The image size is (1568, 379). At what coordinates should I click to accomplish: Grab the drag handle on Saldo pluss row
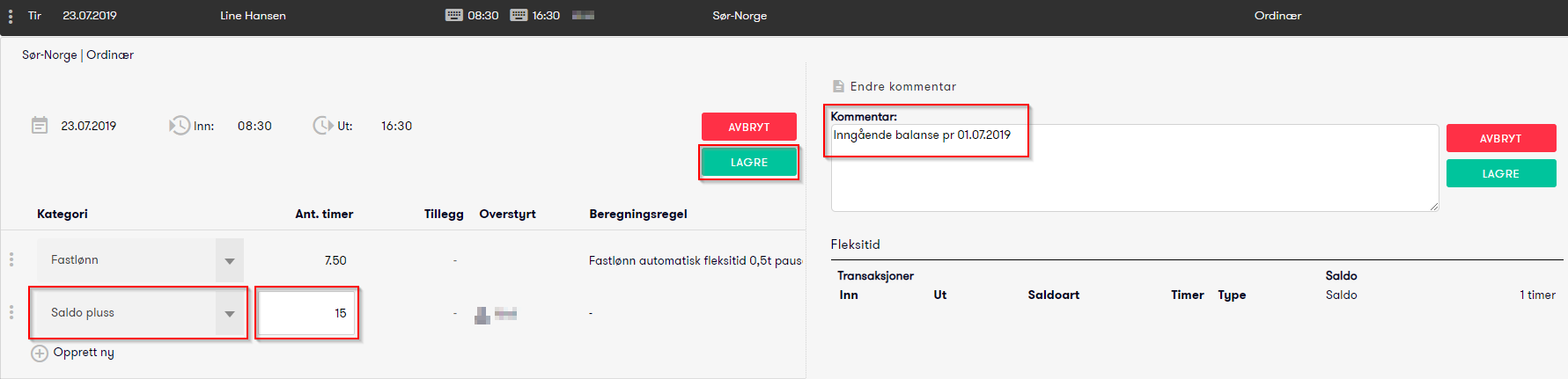(11, 312)
